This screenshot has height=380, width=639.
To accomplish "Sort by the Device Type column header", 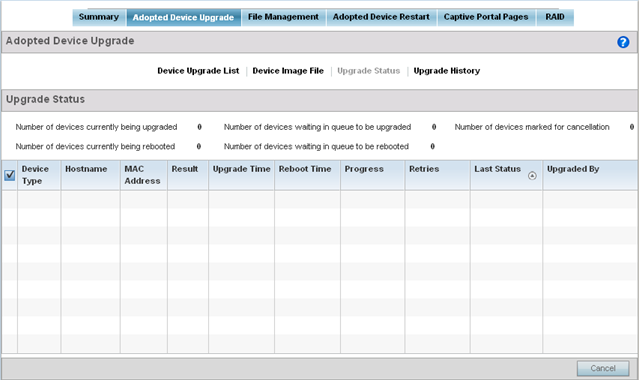I will (x=39, y=175).
